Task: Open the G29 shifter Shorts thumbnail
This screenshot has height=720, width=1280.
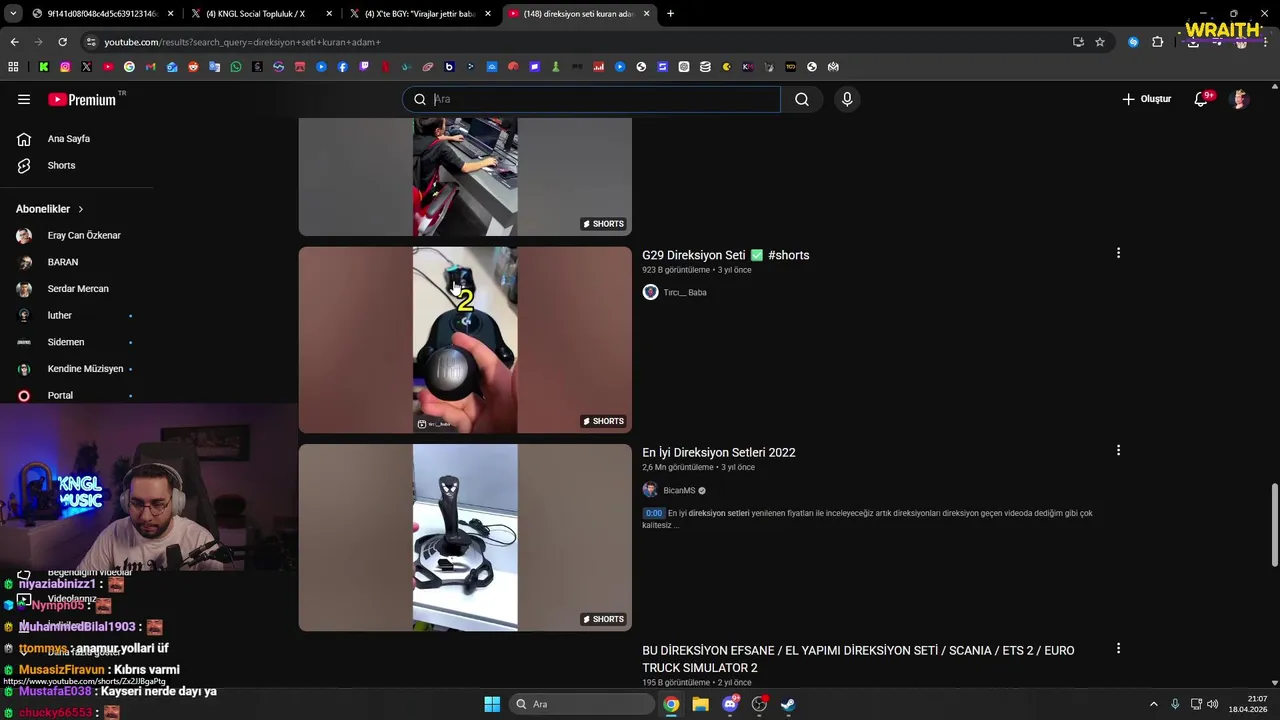Action: [x=465, y=340]
